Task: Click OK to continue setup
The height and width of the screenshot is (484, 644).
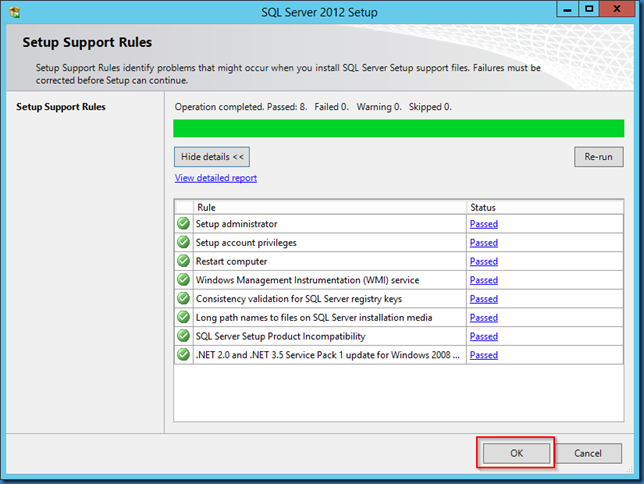Action: coord(516,453)
